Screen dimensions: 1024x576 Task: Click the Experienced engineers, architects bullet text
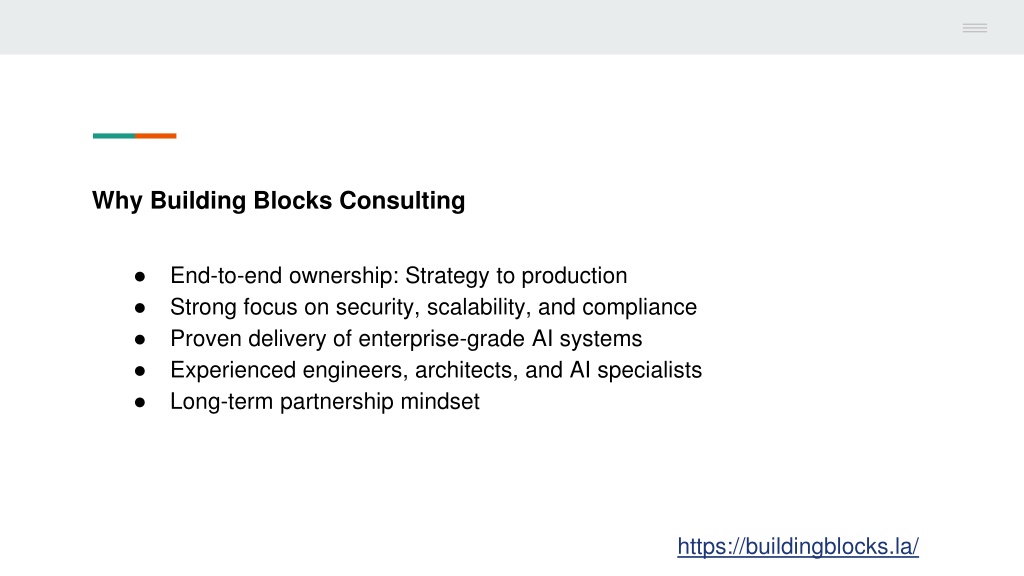tap(436, 370)
